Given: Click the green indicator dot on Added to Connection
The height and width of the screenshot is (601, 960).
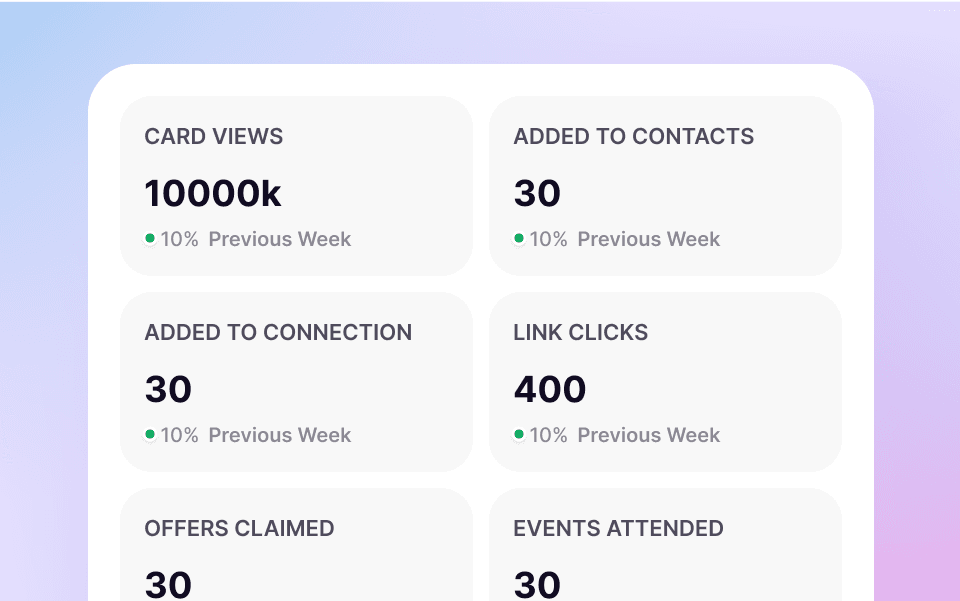Looking at the screenshot, I should (x=150, y=435).
